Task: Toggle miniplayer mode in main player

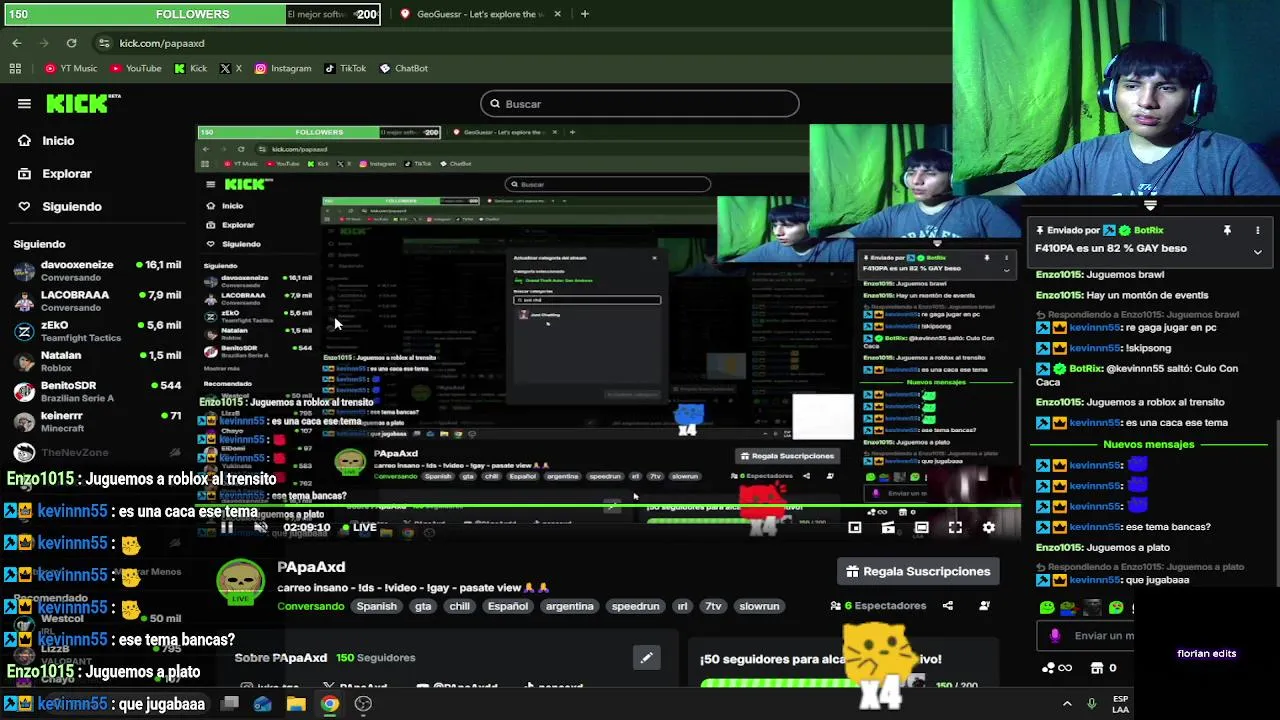Action: pos(854,527)
